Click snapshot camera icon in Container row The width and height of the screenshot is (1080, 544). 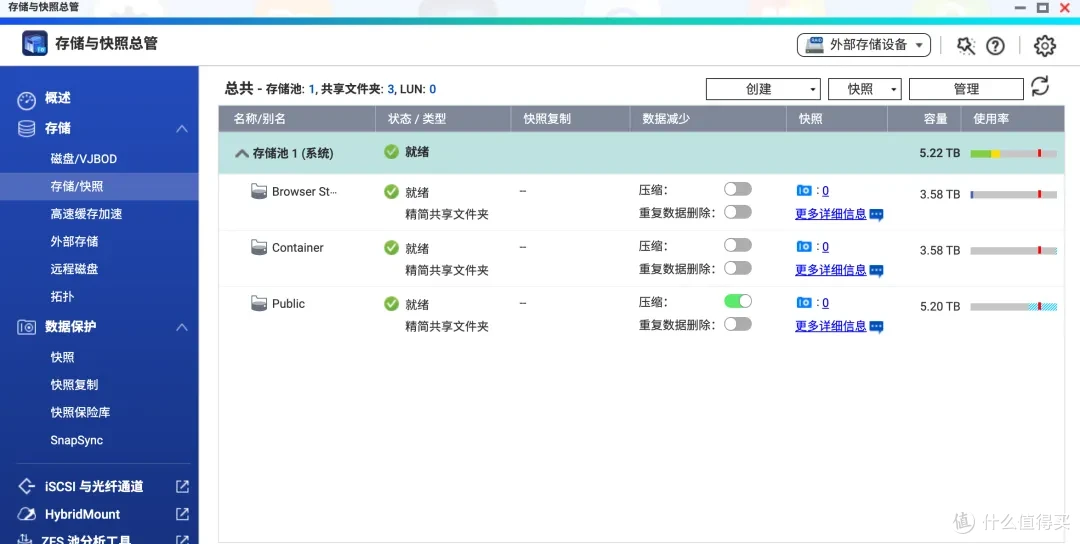pyautogui.click(x=804, y=247)
